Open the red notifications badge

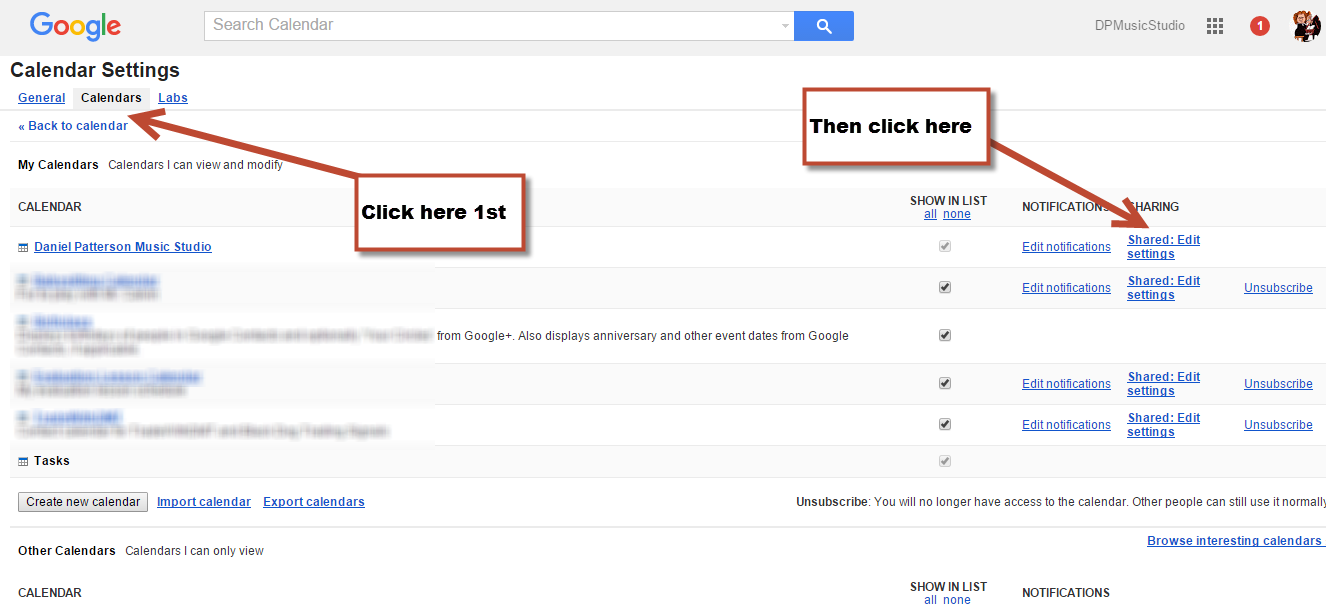[1260, 26]
